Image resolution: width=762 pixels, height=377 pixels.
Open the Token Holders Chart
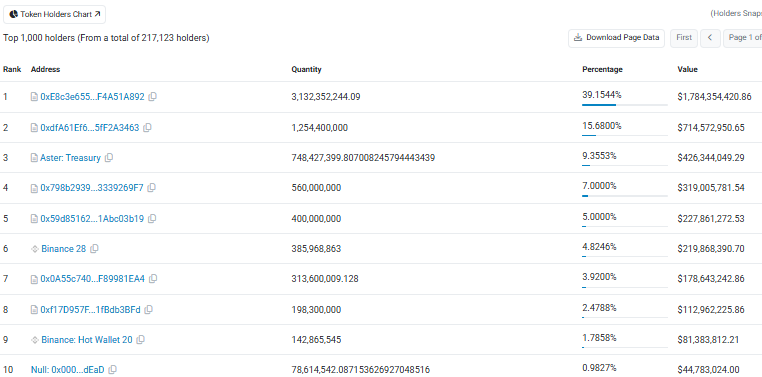pos(54,15)
